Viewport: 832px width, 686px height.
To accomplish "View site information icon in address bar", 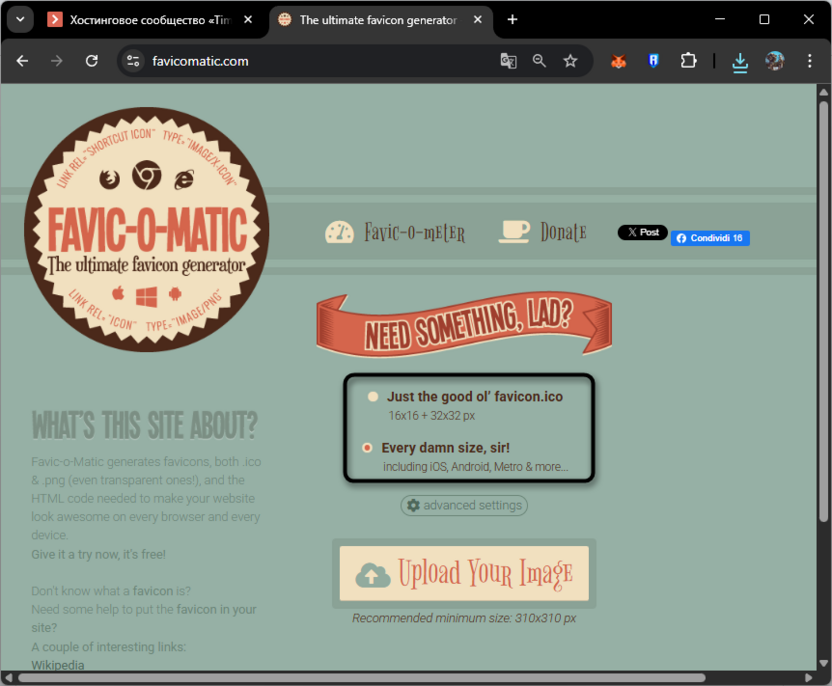I will [x=133, y=61].
